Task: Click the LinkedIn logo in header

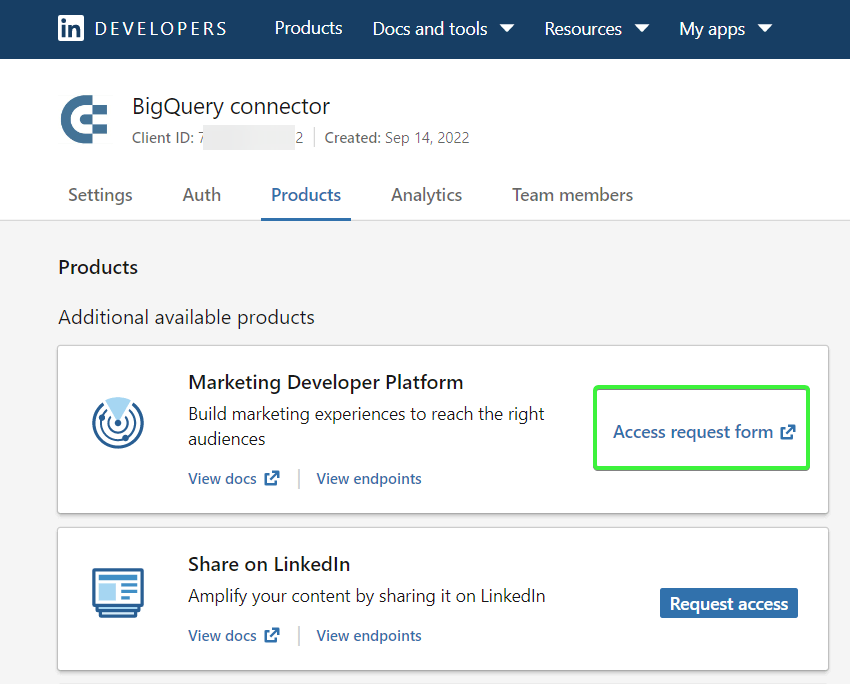Action: pyautogui.click(x=71, y=28)
